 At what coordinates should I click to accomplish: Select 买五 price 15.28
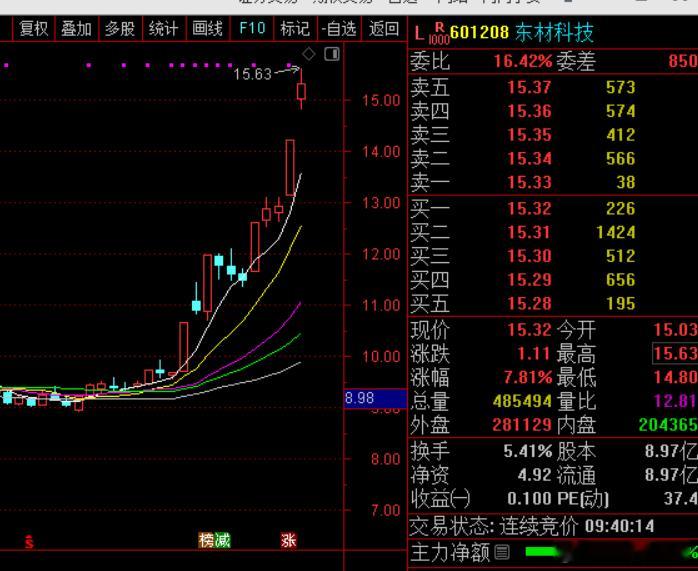coord(529,304)
